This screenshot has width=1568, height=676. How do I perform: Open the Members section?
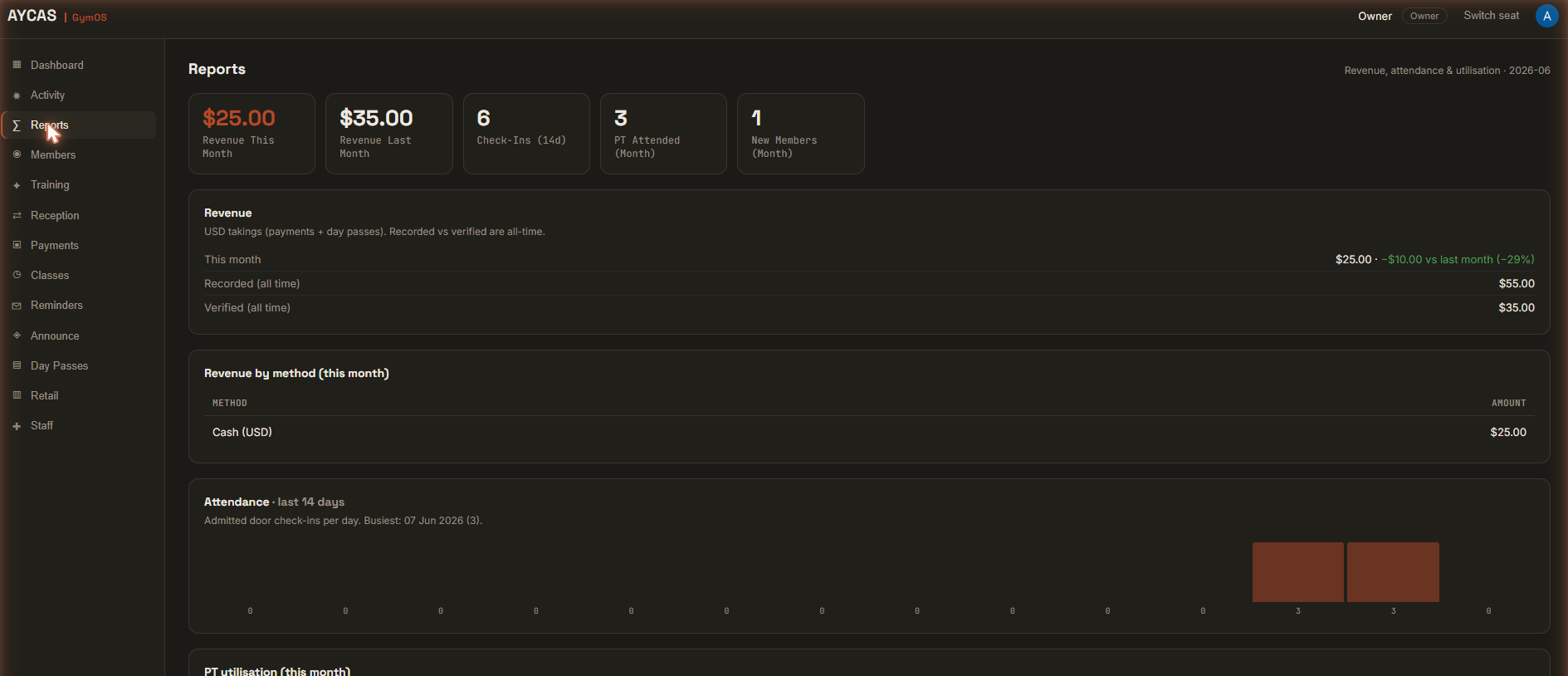(79, 154)
